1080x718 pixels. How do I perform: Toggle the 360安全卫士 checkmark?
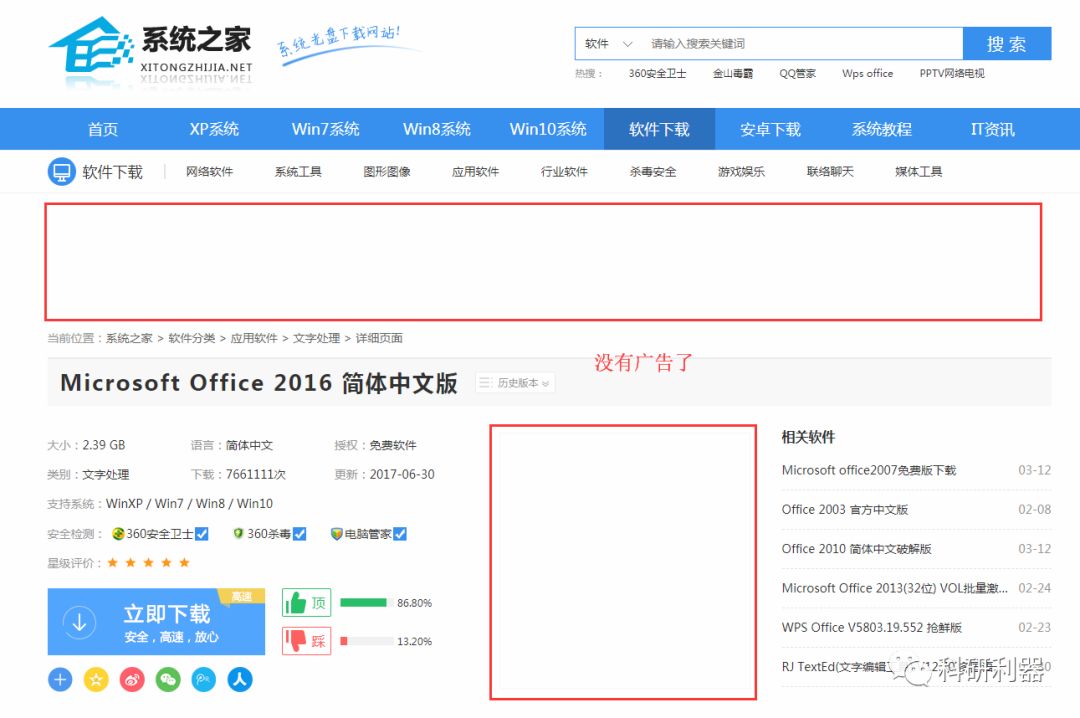click(202, 534)
